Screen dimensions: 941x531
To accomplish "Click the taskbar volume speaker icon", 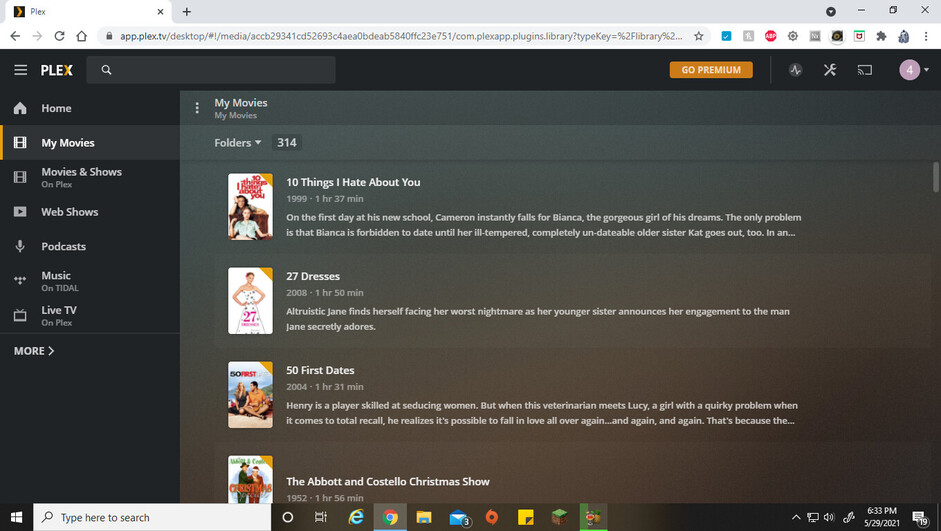I will pos(829,517).
